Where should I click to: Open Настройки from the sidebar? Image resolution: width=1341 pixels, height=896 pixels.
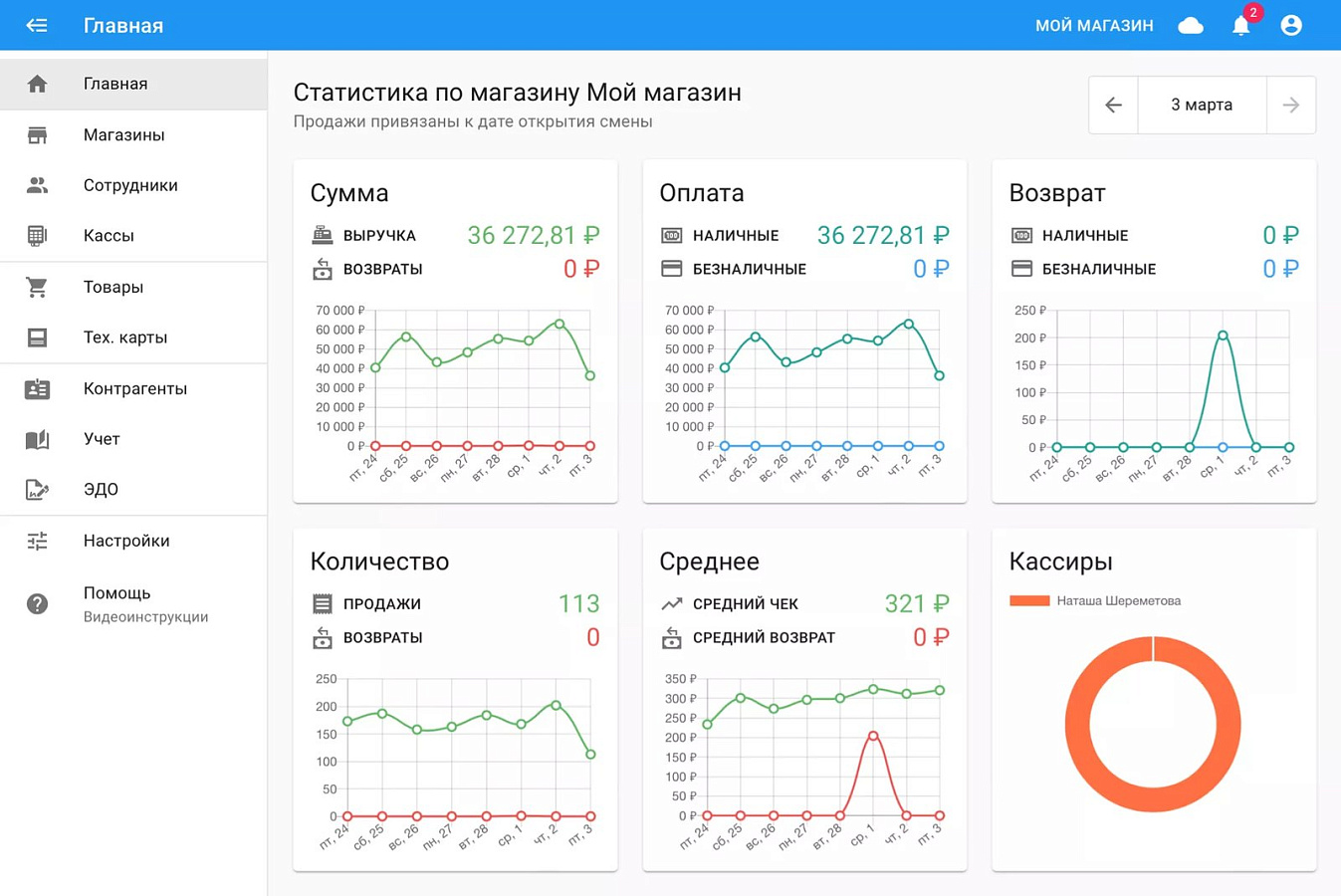coord(133,541)
